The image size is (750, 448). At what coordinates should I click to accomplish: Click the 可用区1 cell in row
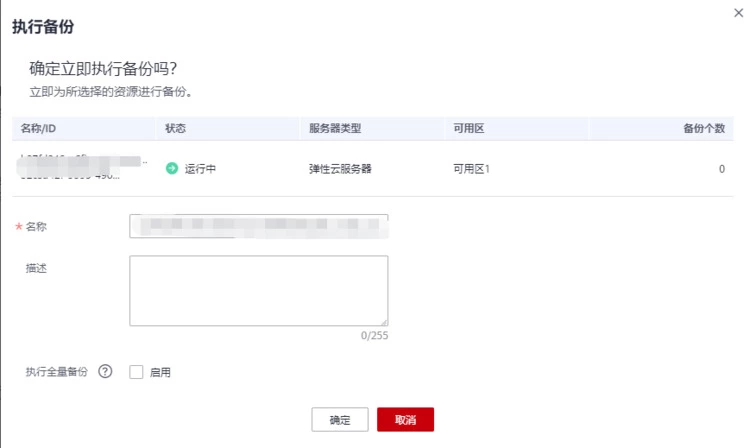tap(471, 169)
